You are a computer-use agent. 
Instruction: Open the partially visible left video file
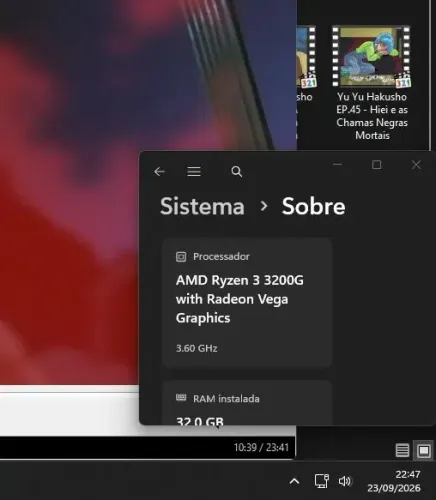tap(306, 57)
